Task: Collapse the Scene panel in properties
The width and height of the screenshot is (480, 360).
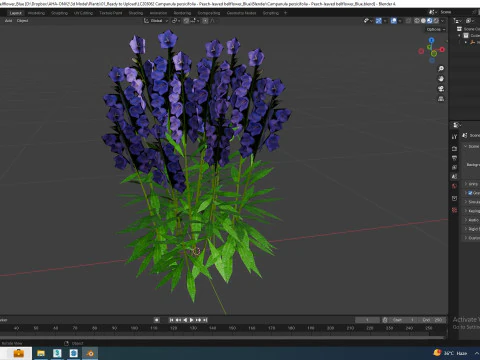Action: click(x=466, y=146)
